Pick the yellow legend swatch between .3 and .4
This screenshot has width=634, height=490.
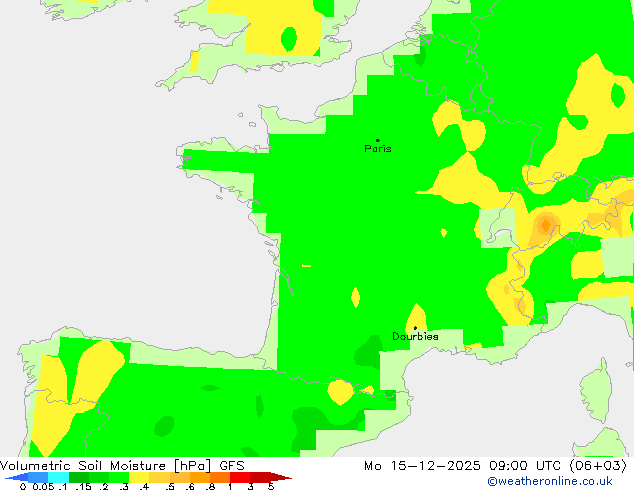point(139,477)
